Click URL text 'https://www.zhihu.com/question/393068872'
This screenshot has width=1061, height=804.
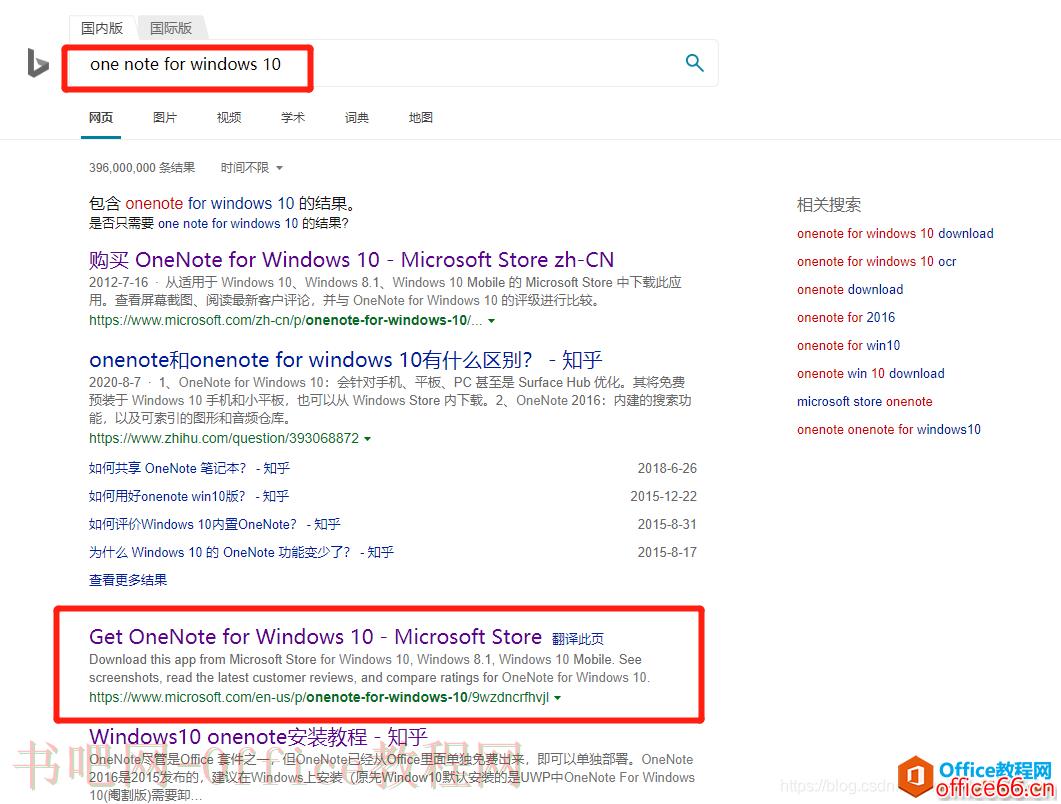pos(223,439)
